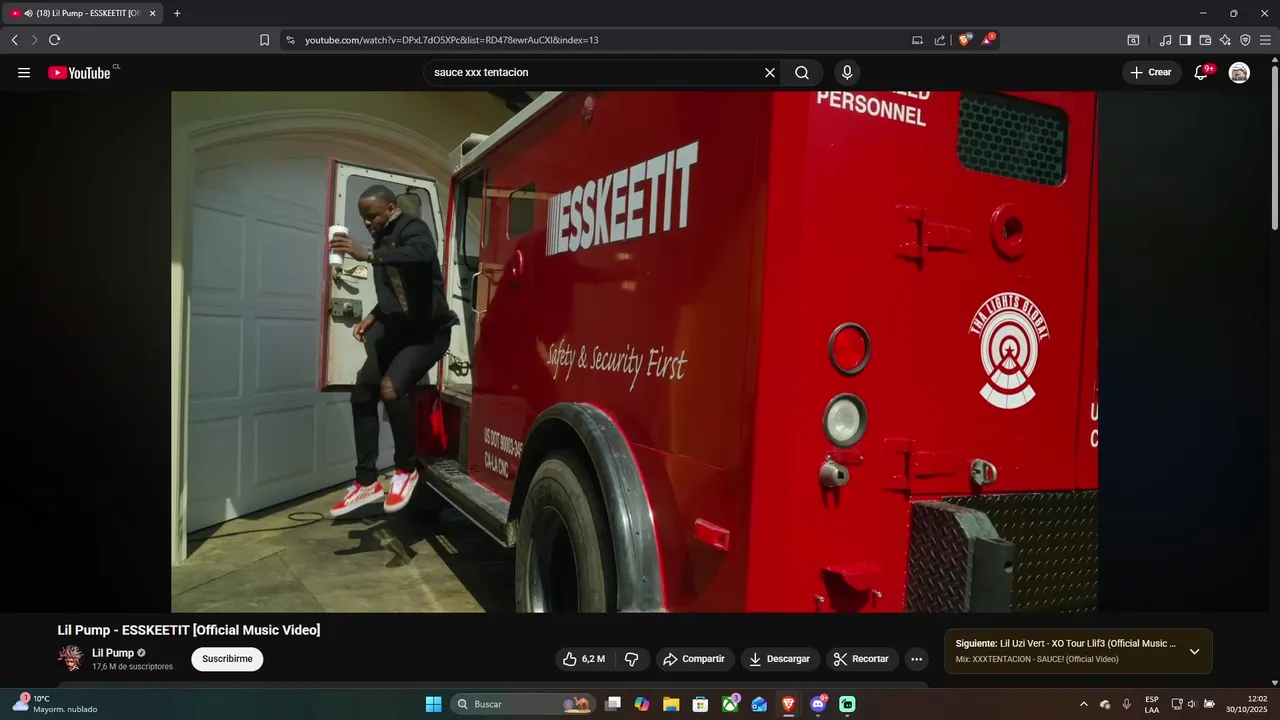Viewport: 1280px width, 720px height.
Task: Open the browser tab search icon
Action: pyautogui.click(x=1133, y=40)
